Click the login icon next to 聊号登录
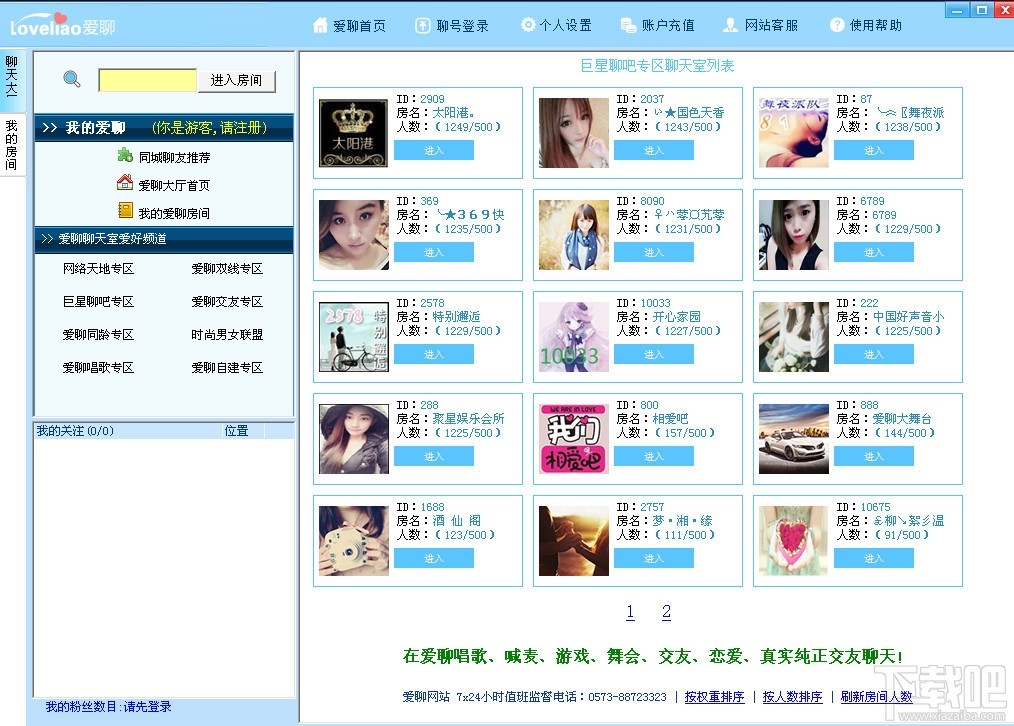Screen dimensions: 1014x726 point(422,25)
